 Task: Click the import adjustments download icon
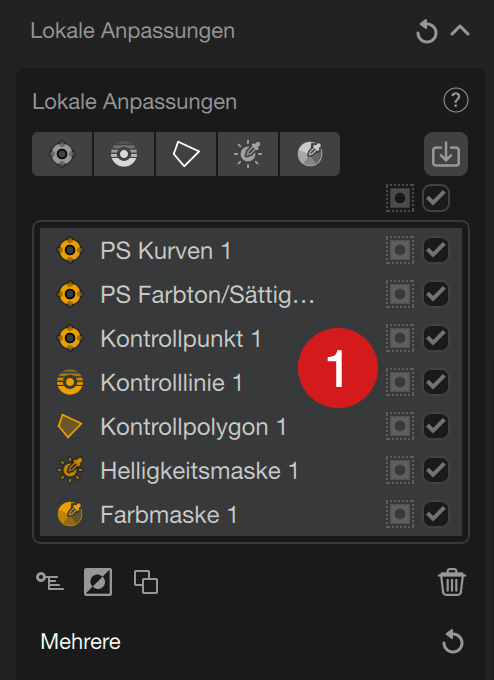446,154
